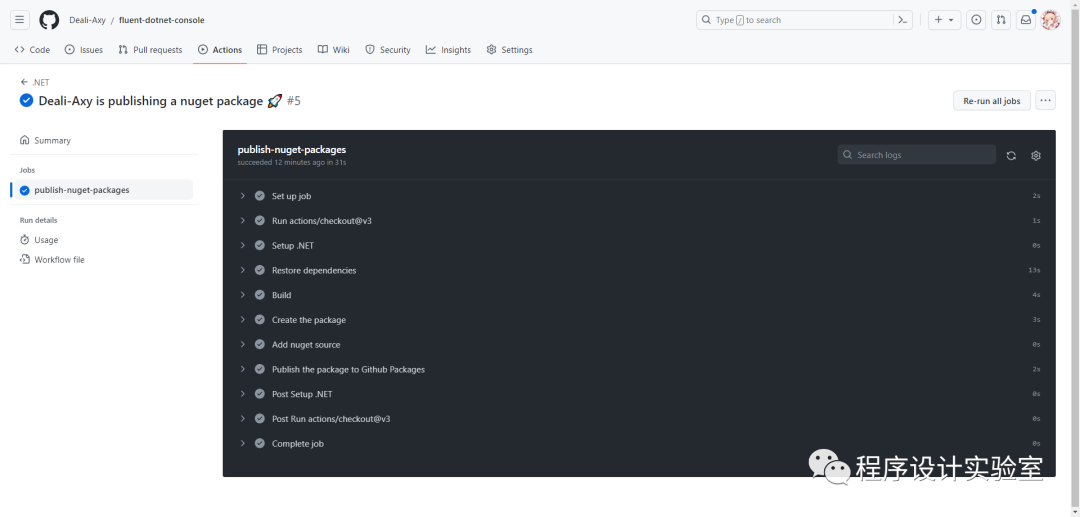Select the Actions tab

pyautogui.click(x=220, y=50)
